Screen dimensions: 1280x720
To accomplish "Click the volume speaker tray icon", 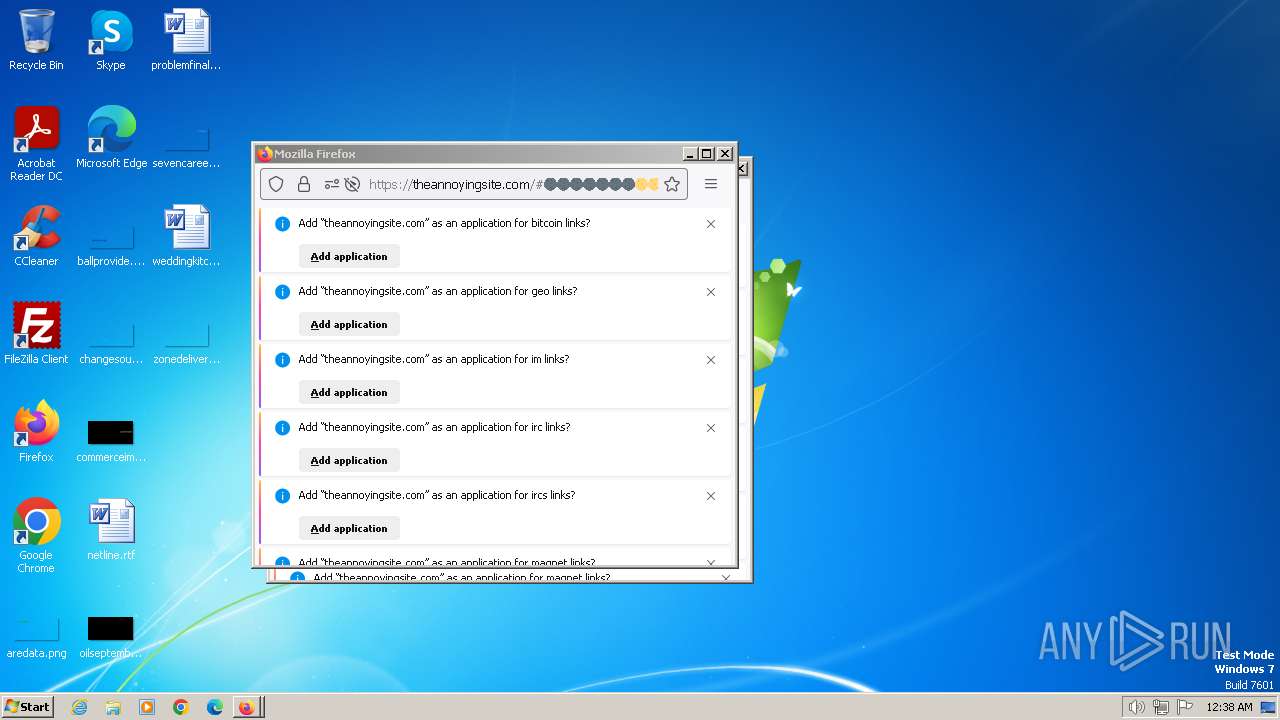I will point(1136,707).
